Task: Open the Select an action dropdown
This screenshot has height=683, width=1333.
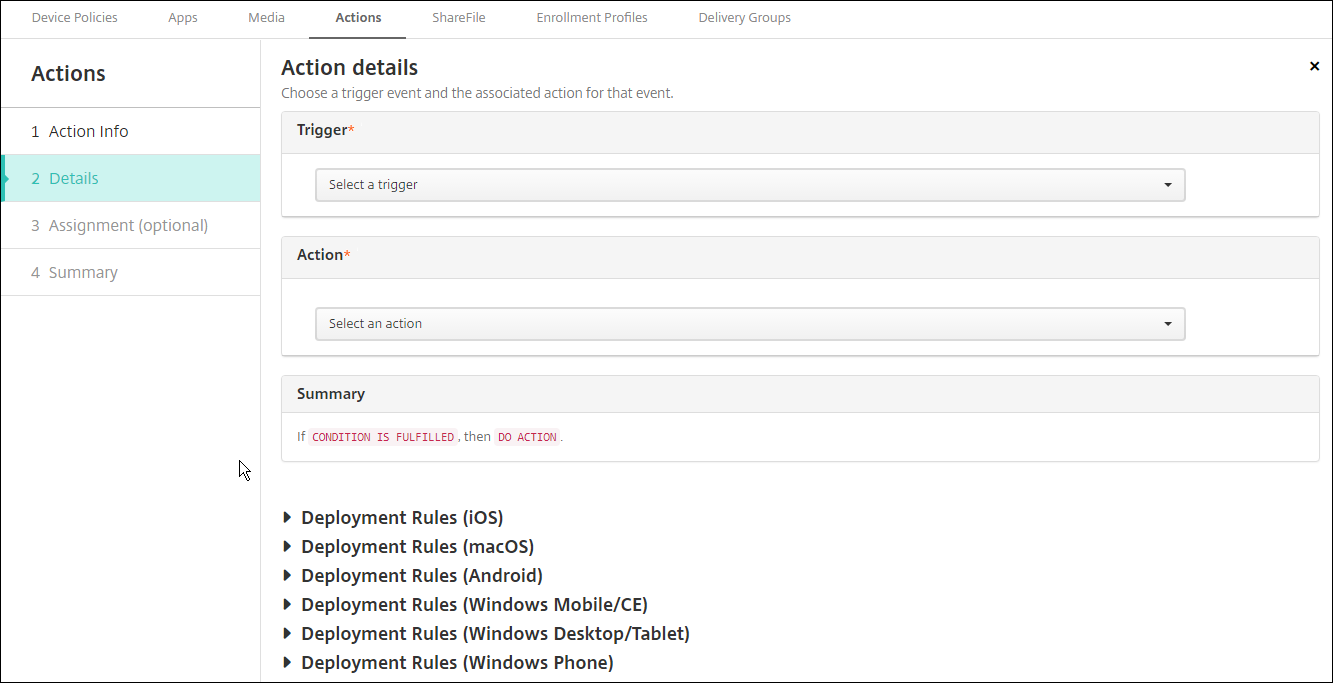Action: pos(750,324)
